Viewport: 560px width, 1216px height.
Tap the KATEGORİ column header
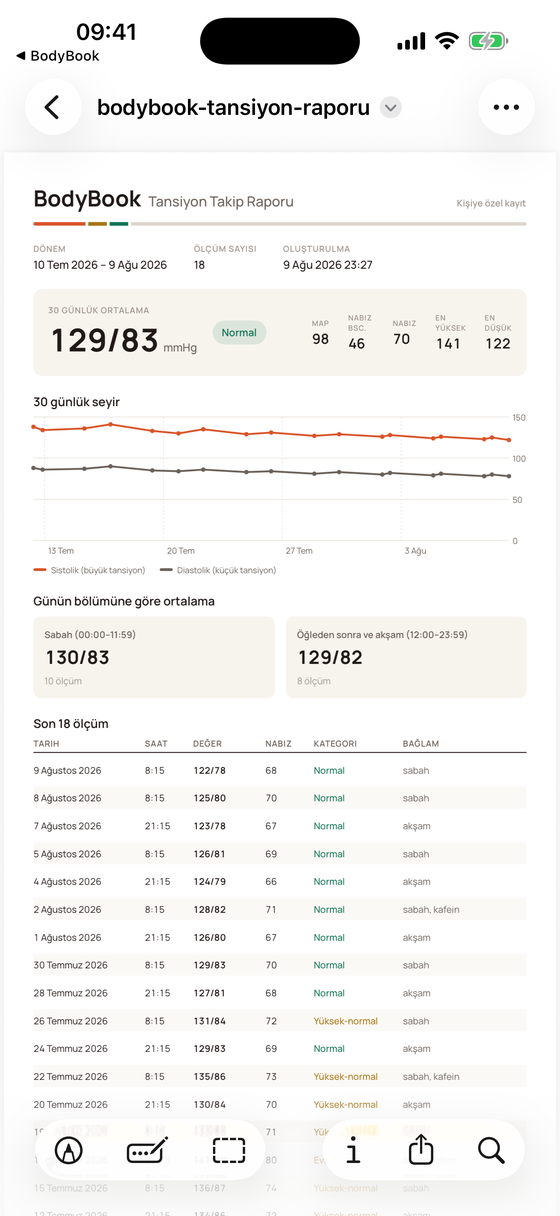click(335, 744)
